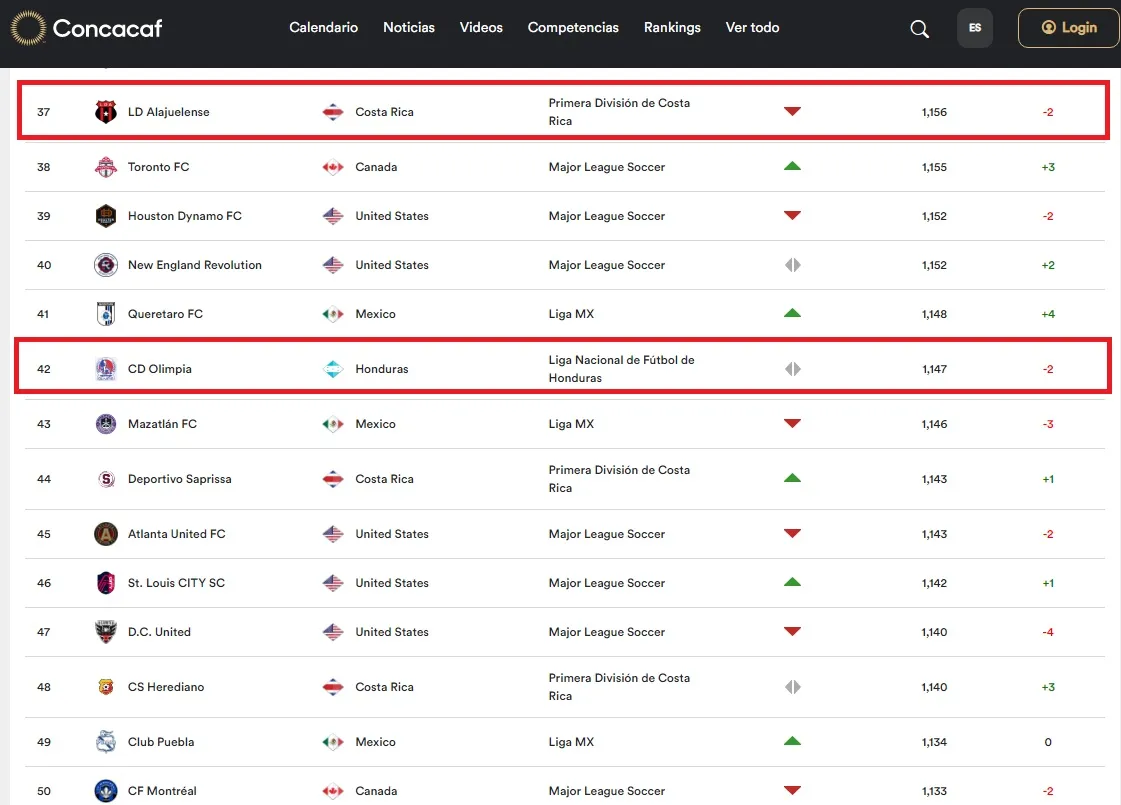Click the Atlanta United FC crest
Screen dimensions: 1121x805
point(105,533)
